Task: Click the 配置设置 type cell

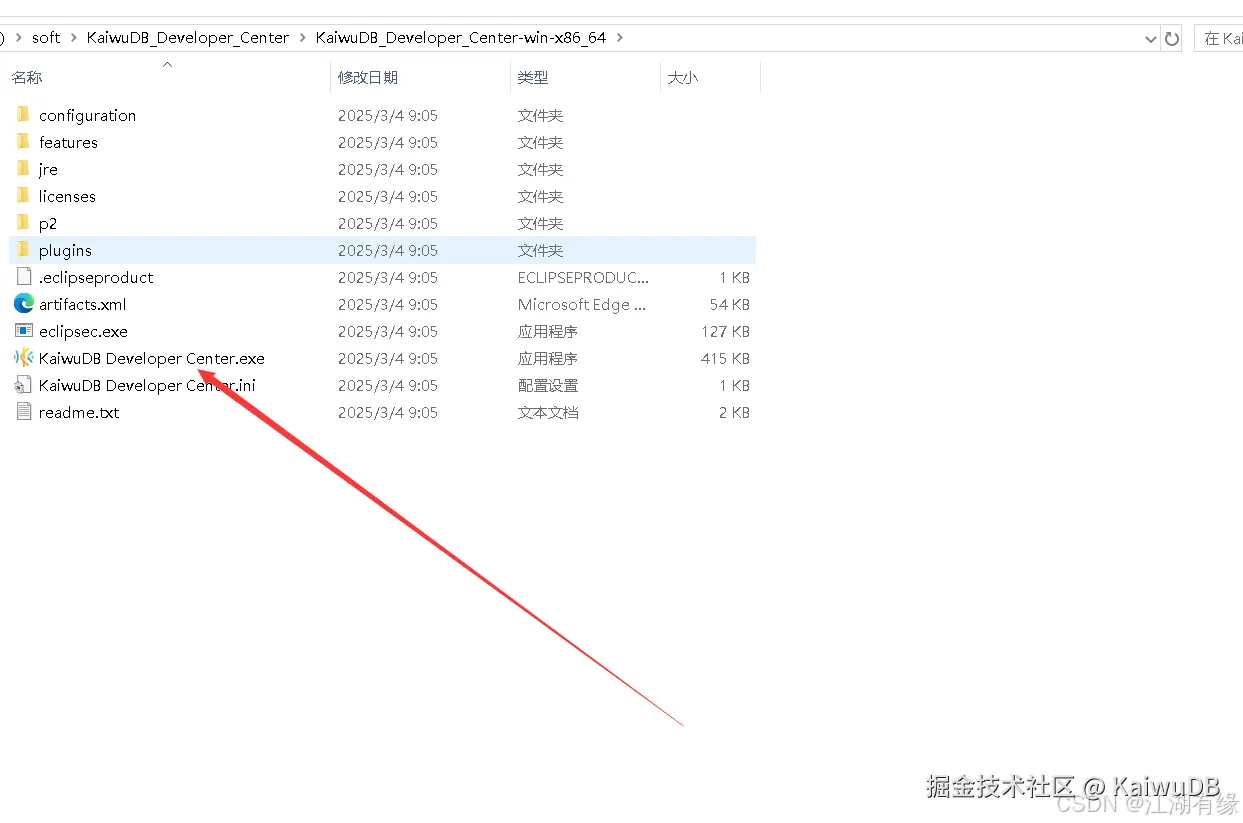Action: (548, 385)
